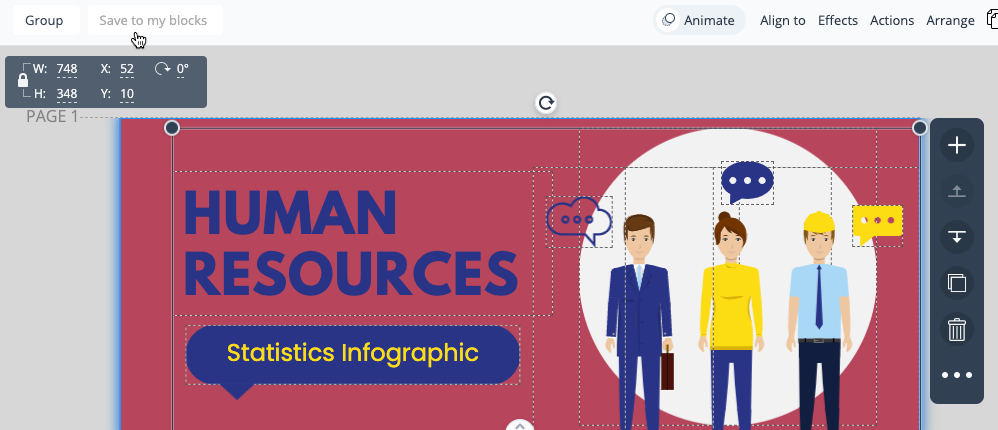Click the rotate handle above the selection

pyautogui.click(x=546, y=103)
